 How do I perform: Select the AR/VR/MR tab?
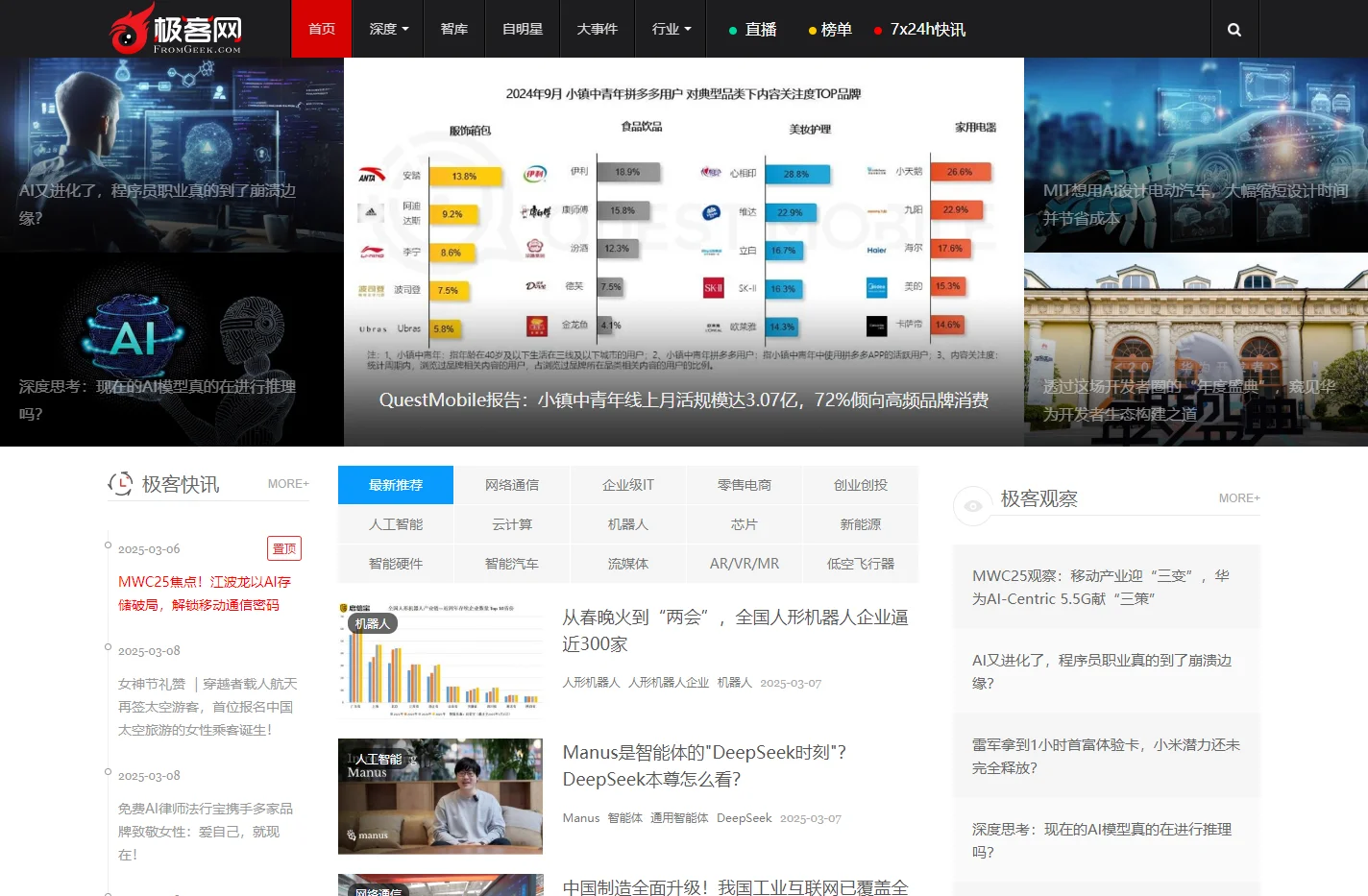click(x=745, y=564)
